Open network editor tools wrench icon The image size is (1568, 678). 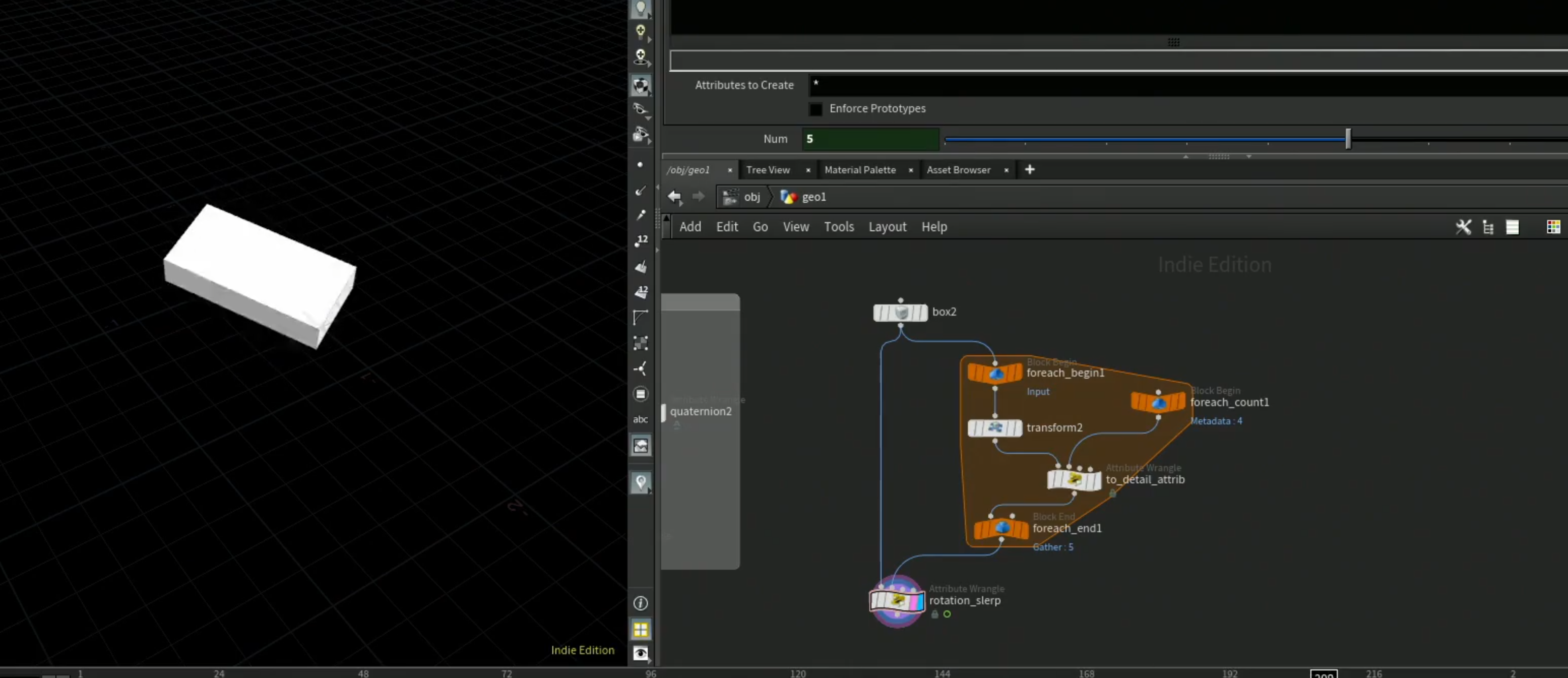[1463, 227]
